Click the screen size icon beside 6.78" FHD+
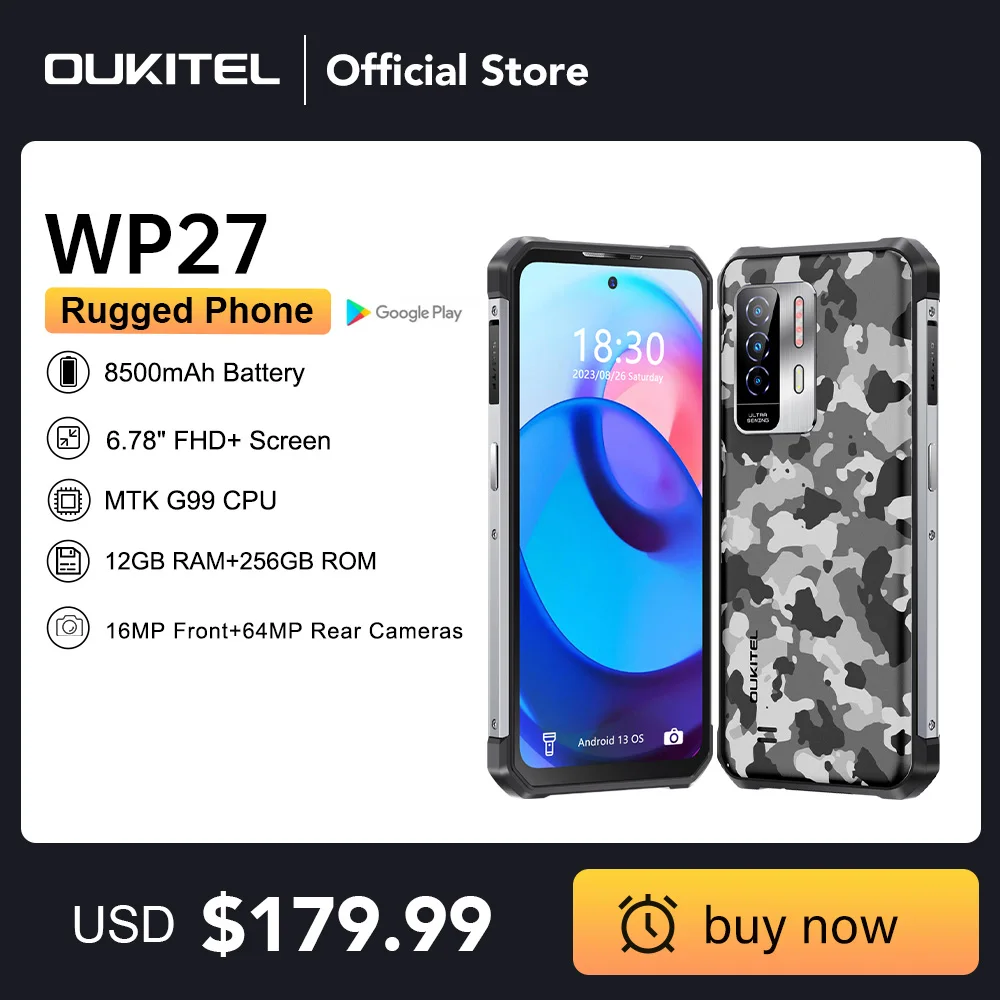This screenshot has width=1000, height=1000. pos(68,438)
